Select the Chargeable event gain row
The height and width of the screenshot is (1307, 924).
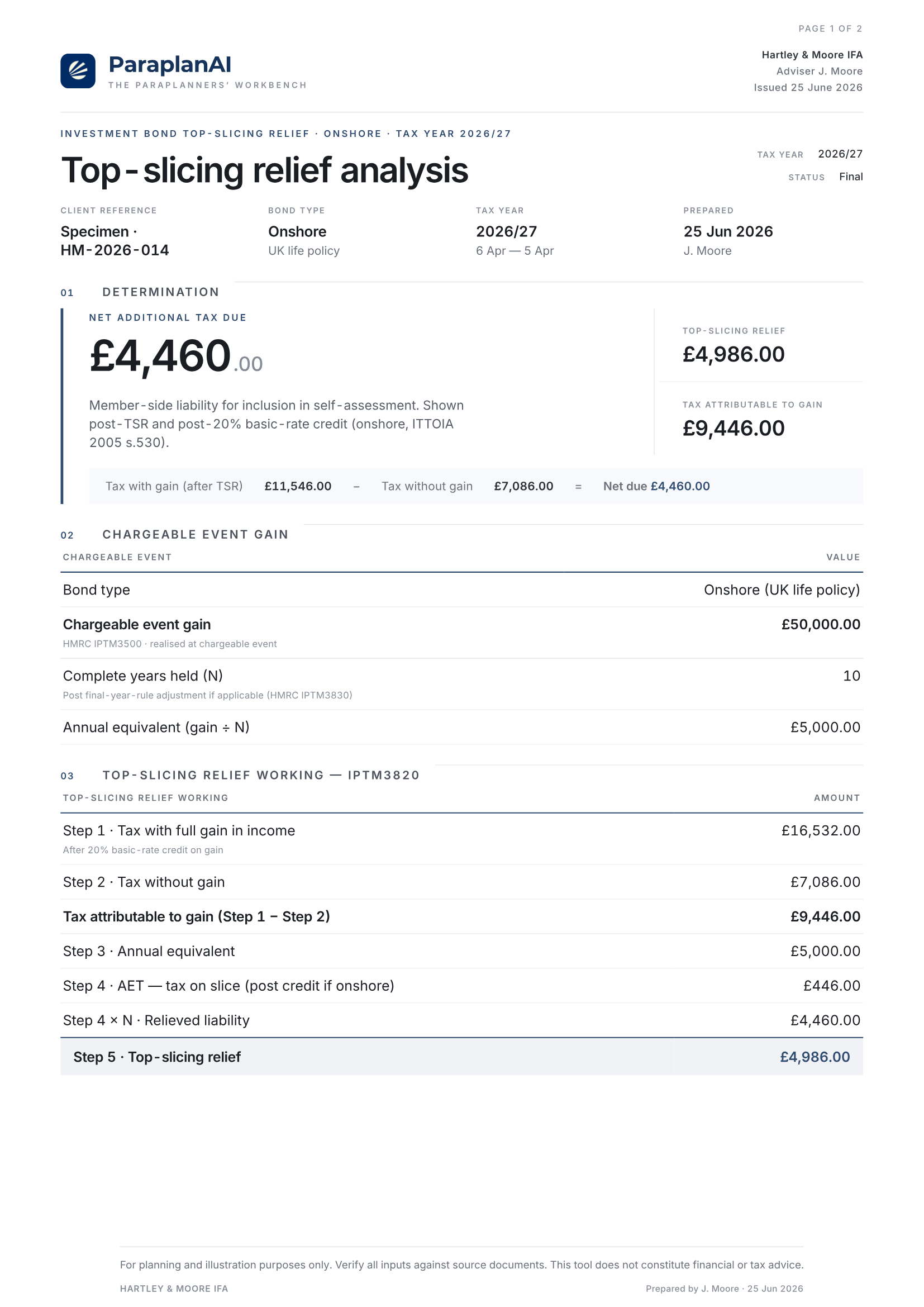(461, 633)
